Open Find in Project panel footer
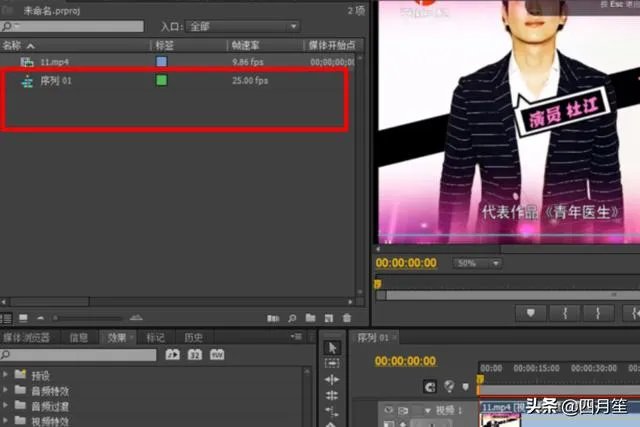 (x=292, y=318)
